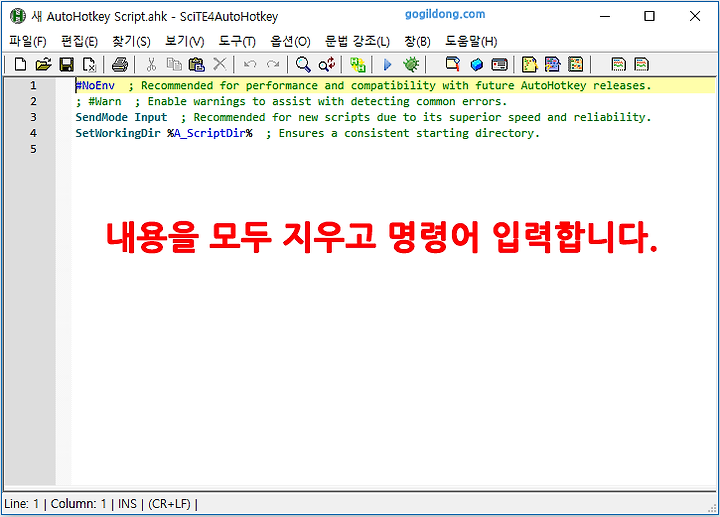Open the 도구(T) menu
Viewport: 720px width, 517px height.
tap(237, 41)
